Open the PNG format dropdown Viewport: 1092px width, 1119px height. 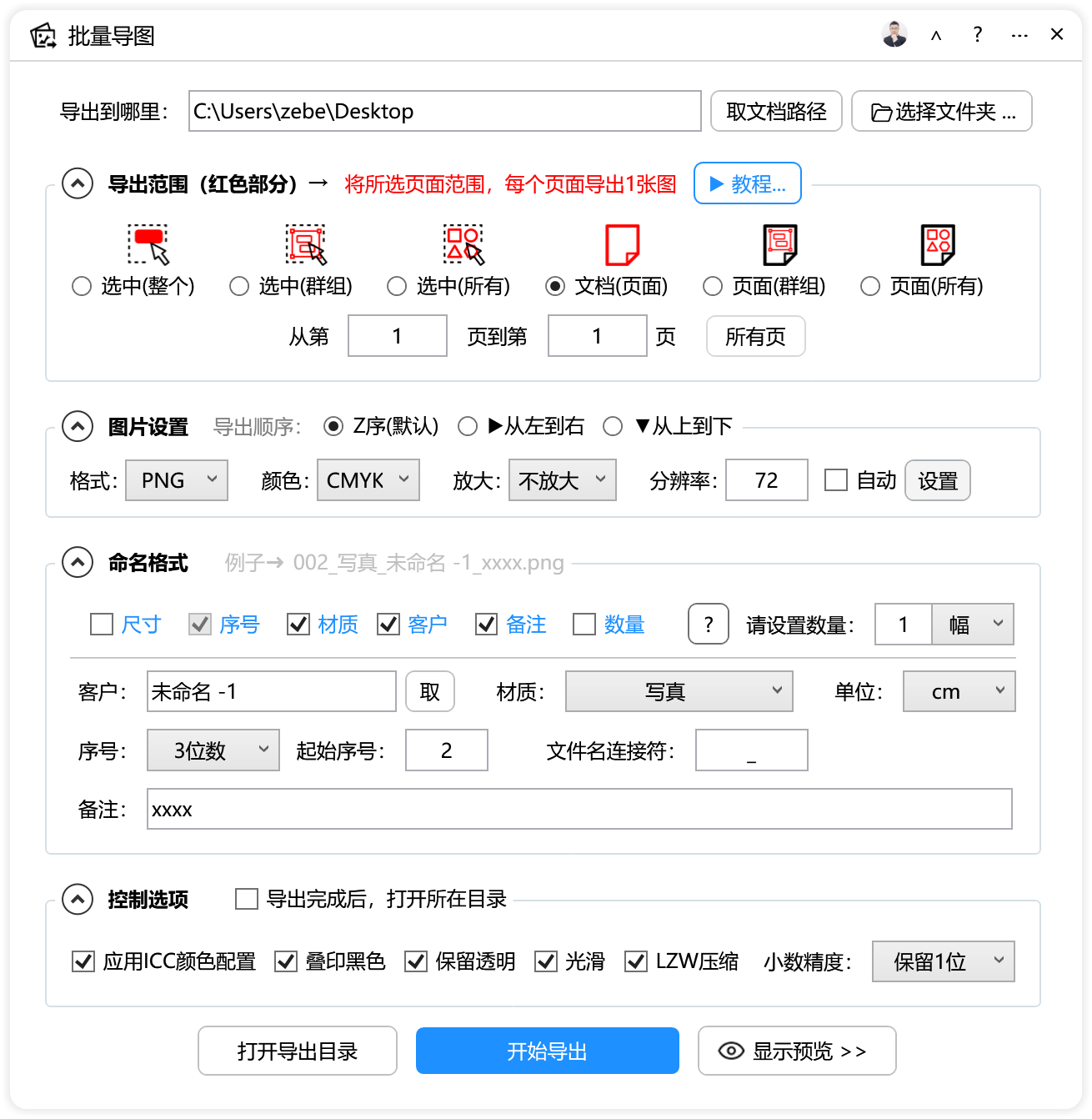[x=177, y=479]
